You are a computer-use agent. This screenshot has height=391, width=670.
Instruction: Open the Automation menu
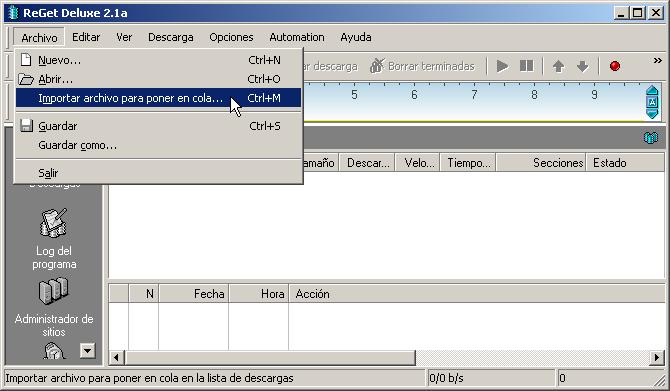pos(297,37)
